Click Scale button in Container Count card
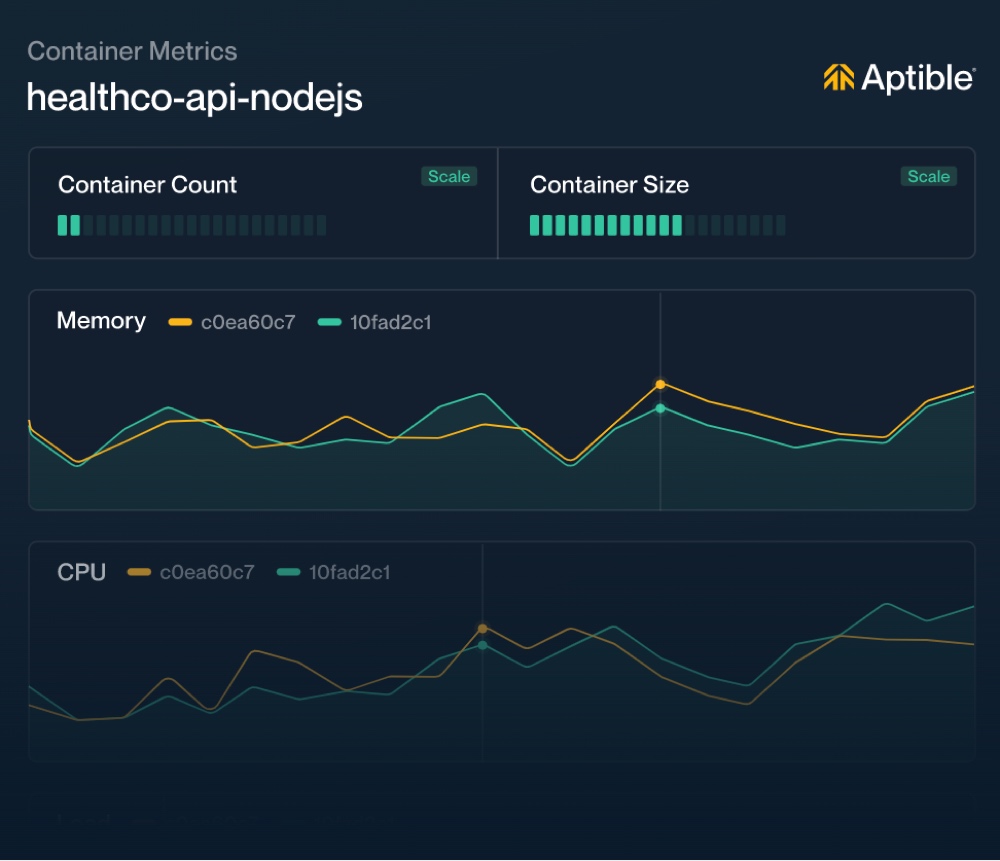 point(449,177)
